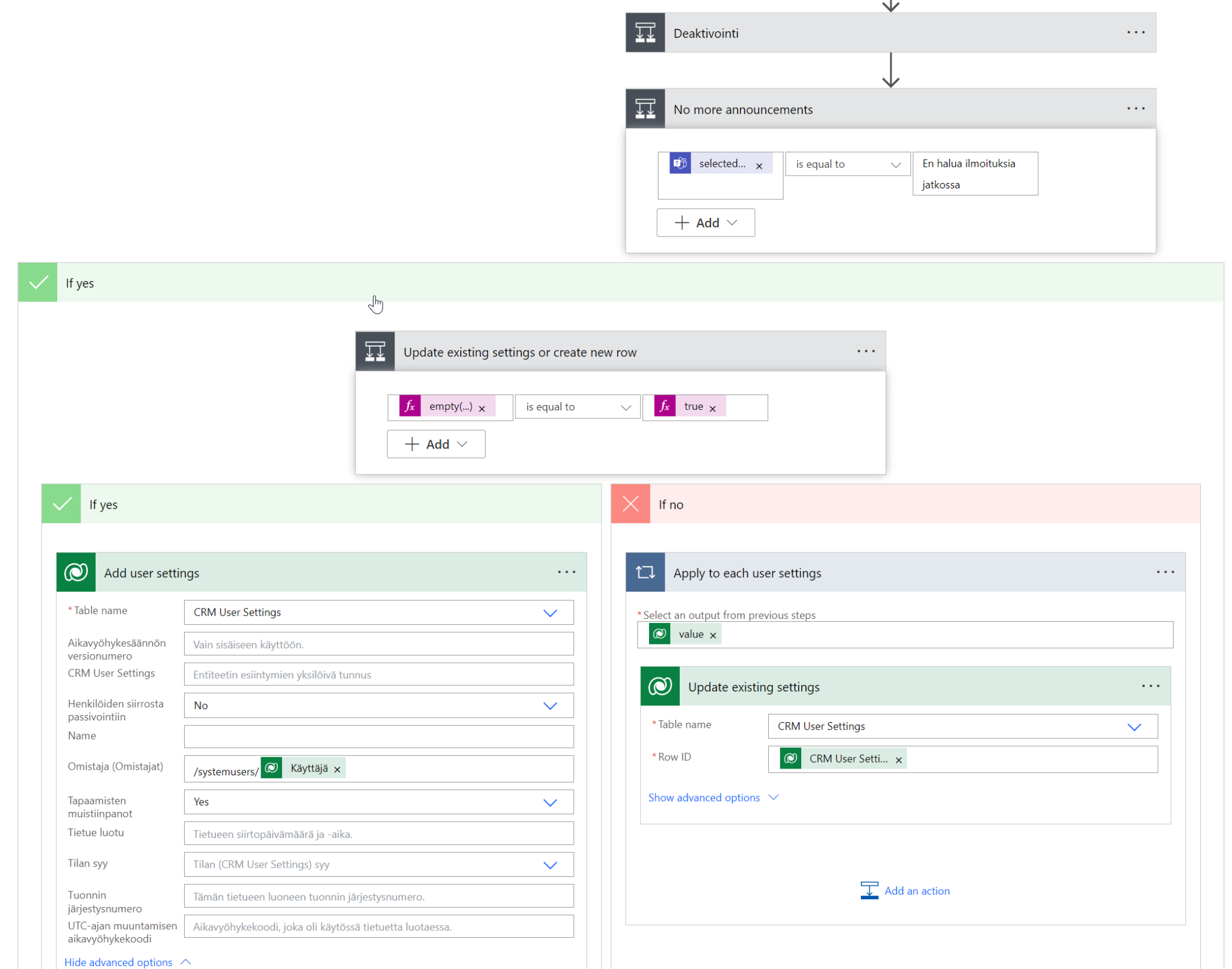
Task: Open the Apply to each user settings ellipsis menu
Action: [x=1165, y=572]
